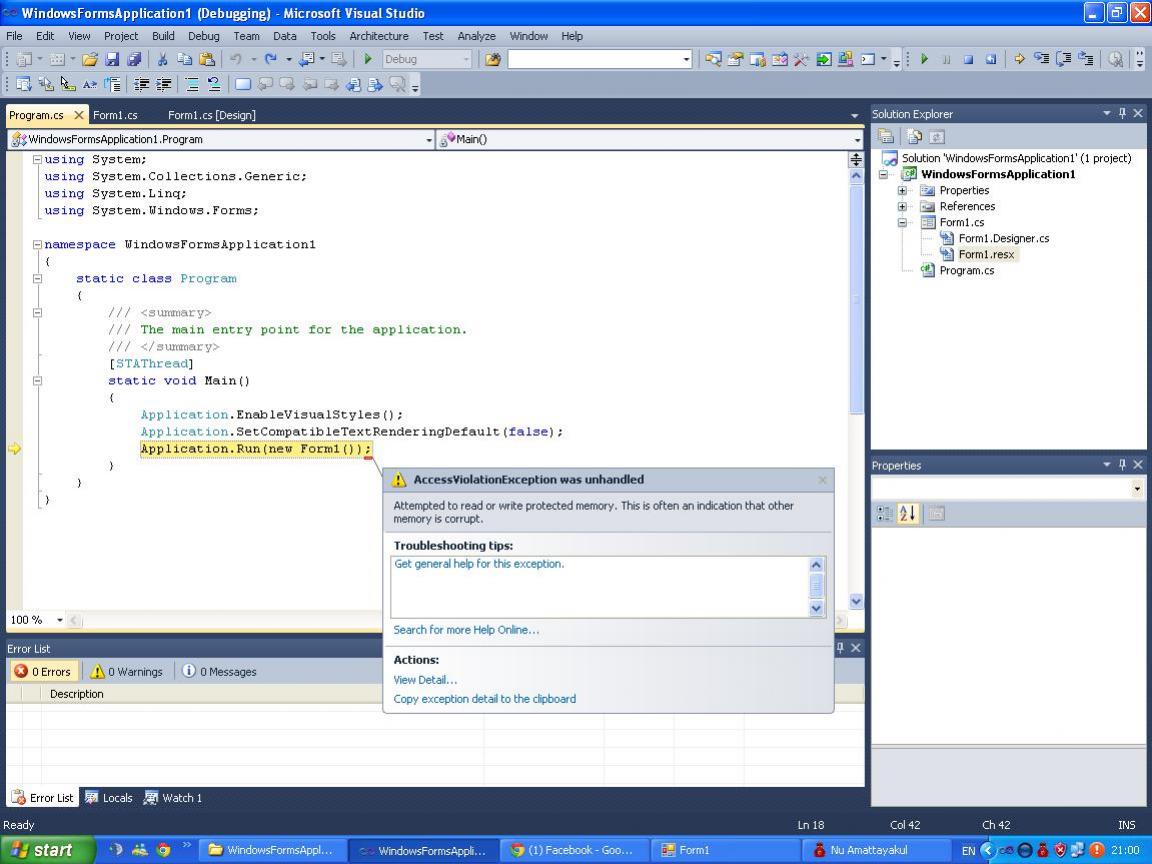The image size is (1152, 864).
Task: Click Show Next Statement yellow arrow
Action: click(x=1019, y=60)
